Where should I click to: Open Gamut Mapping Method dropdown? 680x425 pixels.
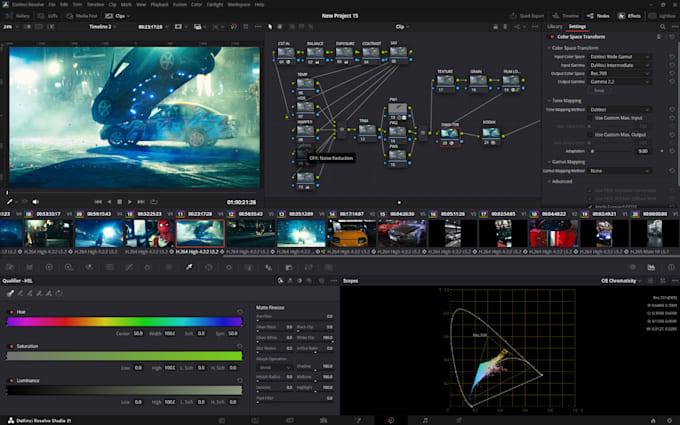click(620, 171)
